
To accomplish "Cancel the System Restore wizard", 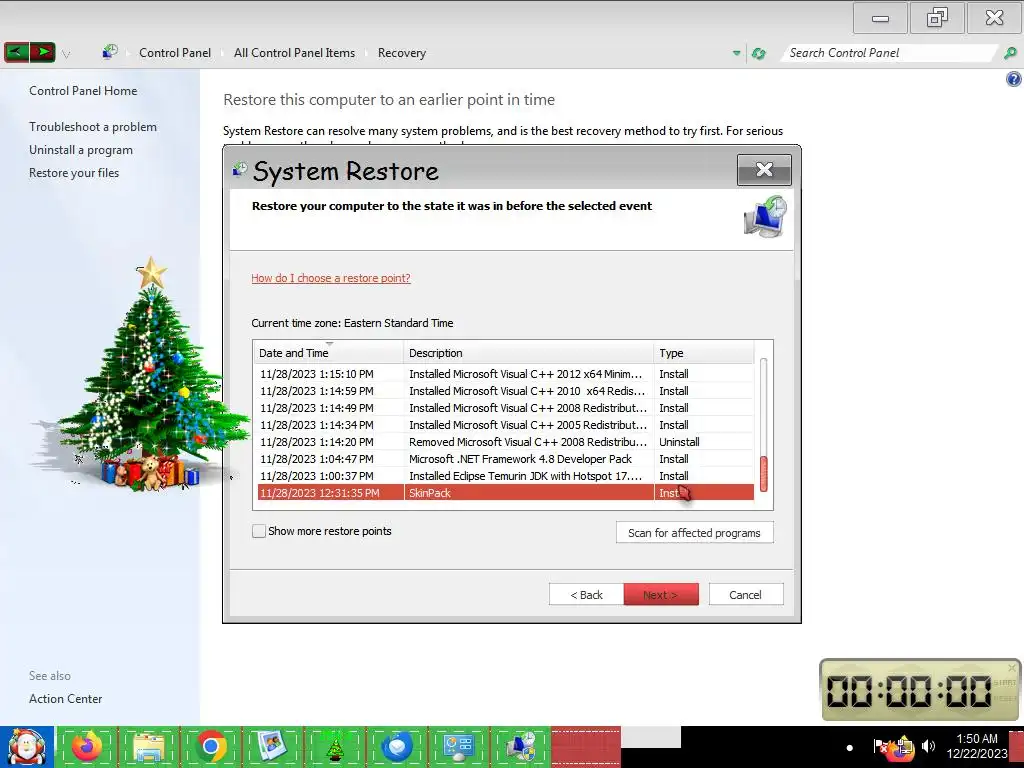I will [x=746, y=595].
